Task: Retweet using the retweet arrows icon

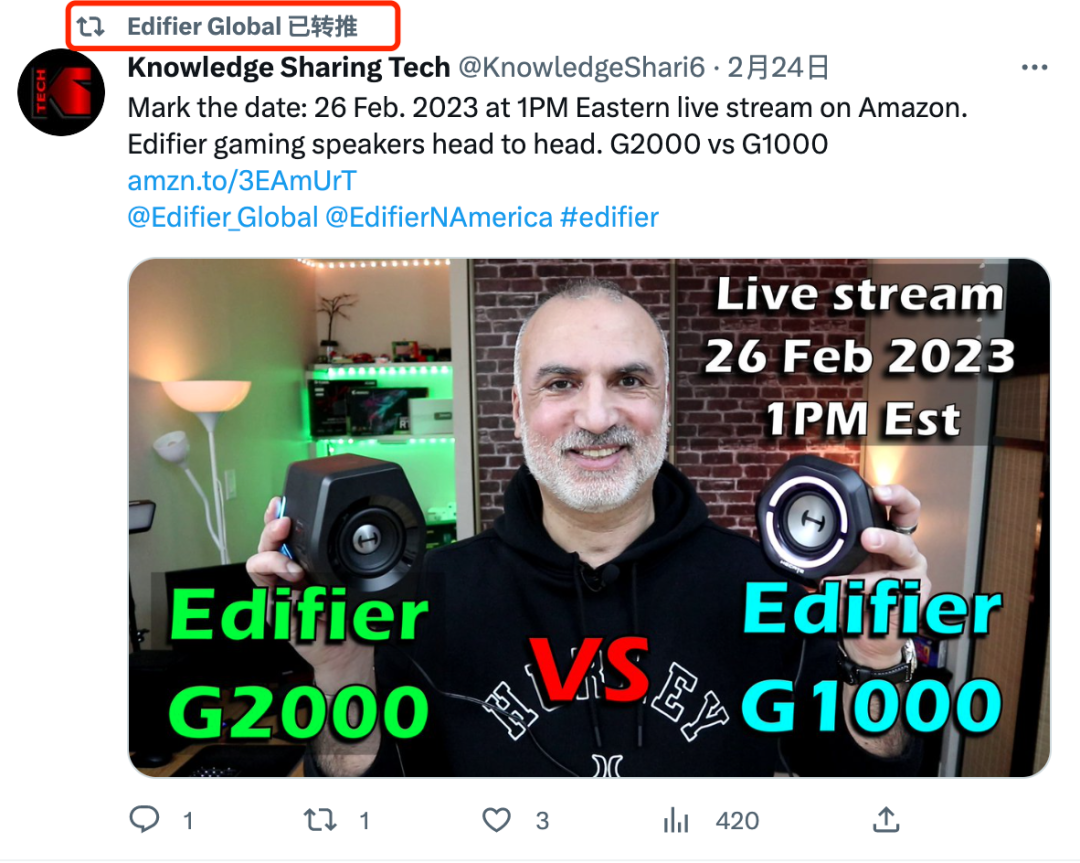Action: click(320, 820)
